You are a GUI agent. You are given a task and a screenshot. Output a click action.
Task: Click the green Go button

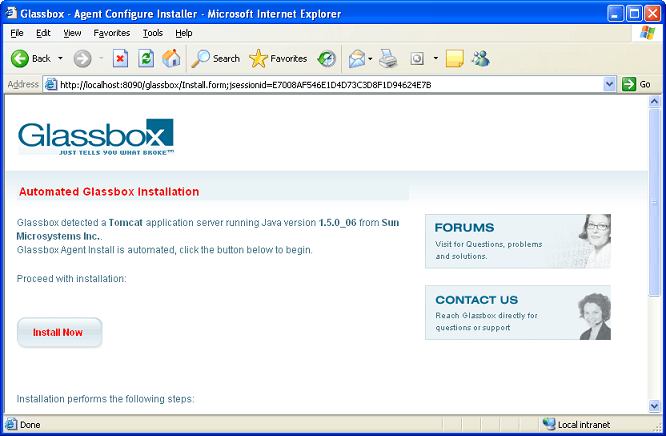point(636,85)
